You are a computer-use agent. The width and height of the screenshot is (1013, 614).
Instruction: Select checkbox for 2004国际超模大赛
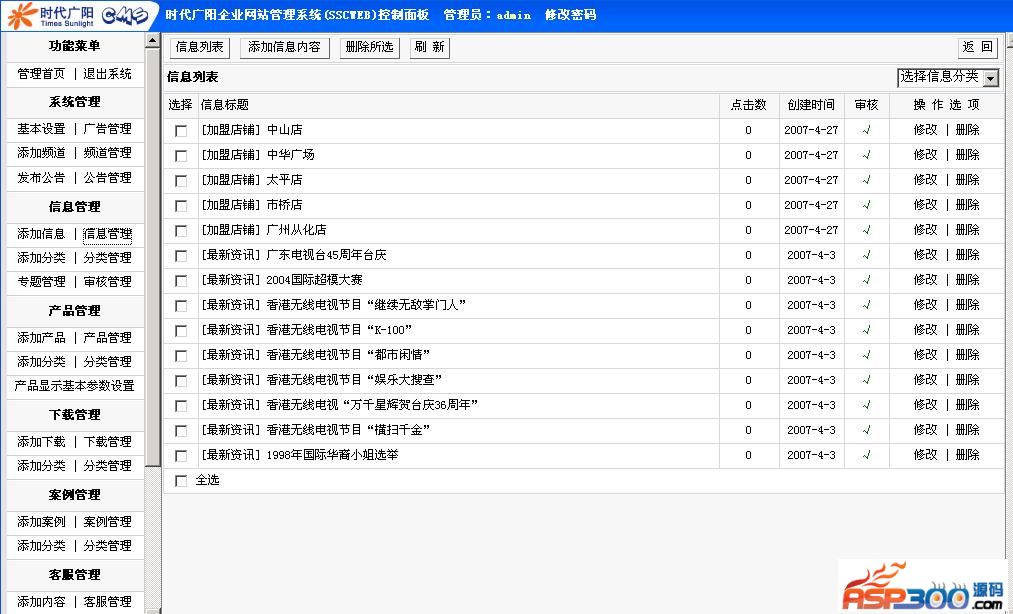pyautogui.click(x=181, y=281)
